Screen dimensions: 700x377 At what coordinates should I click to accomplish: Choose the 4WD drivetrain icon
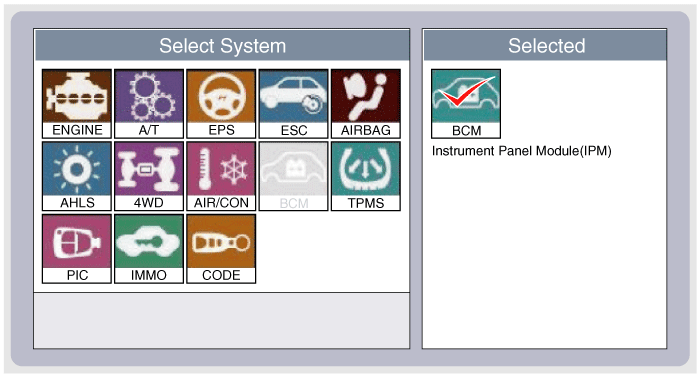click(149, 176)
